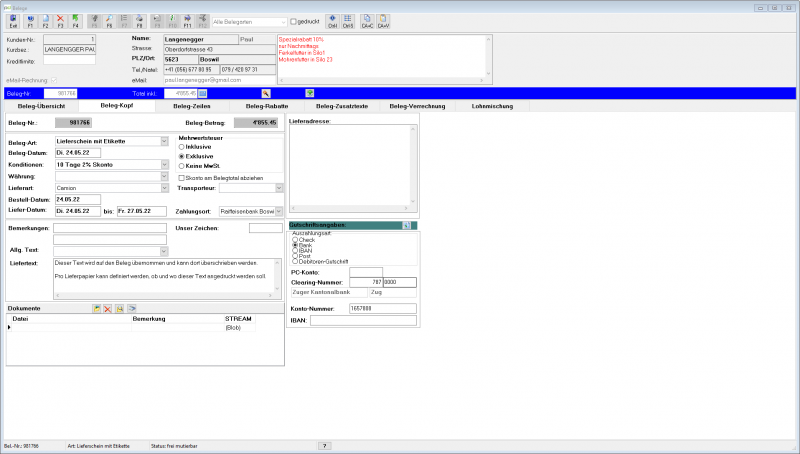Open the Beleg-Art dropdown
The image size is (800, 454).
164,141
